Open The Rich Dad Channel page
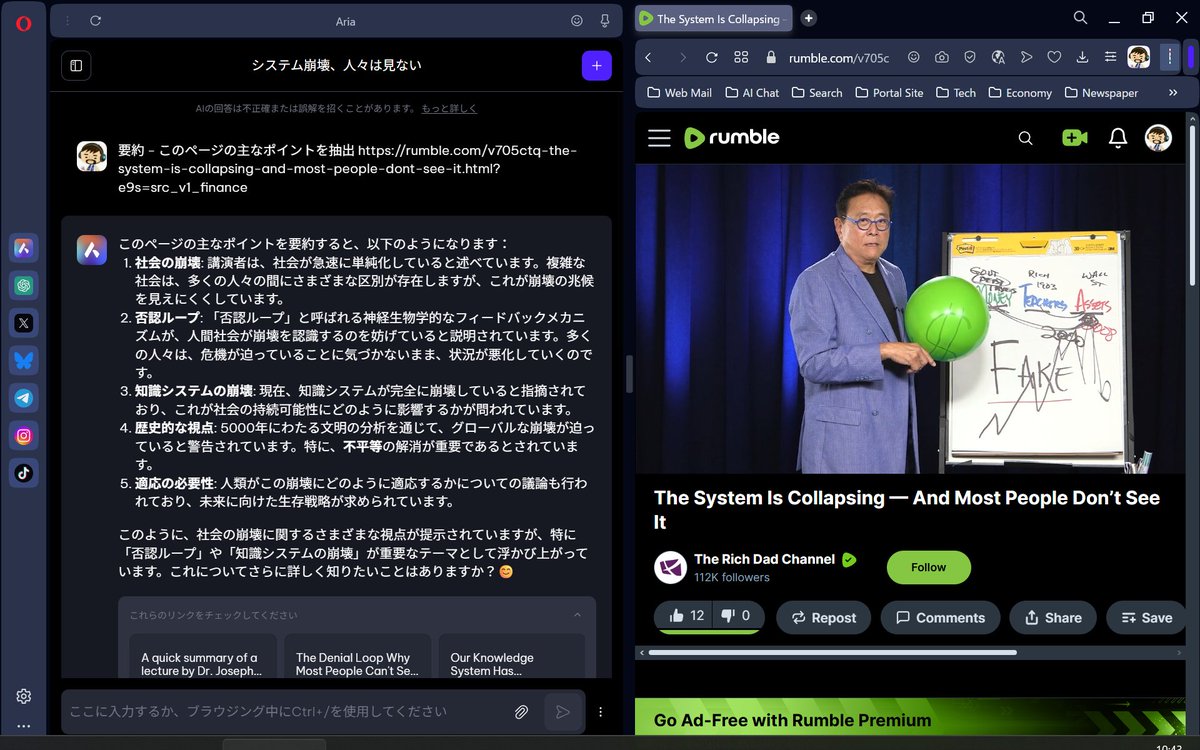This screenshot has height=750, width=1200. tap(765, 559)
